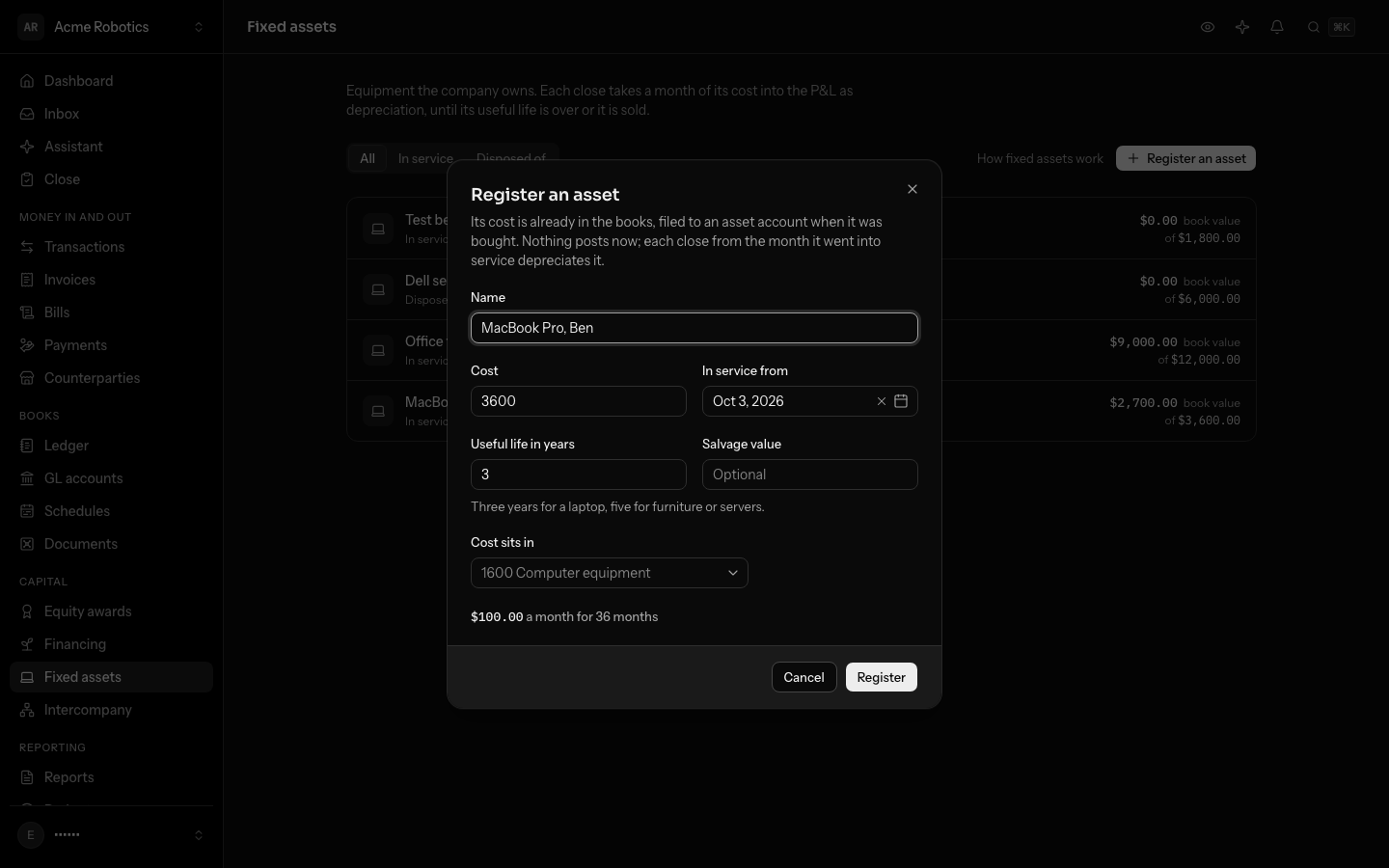Switch to the In service tab
1389x868 pixels.
tap(425, 158)
